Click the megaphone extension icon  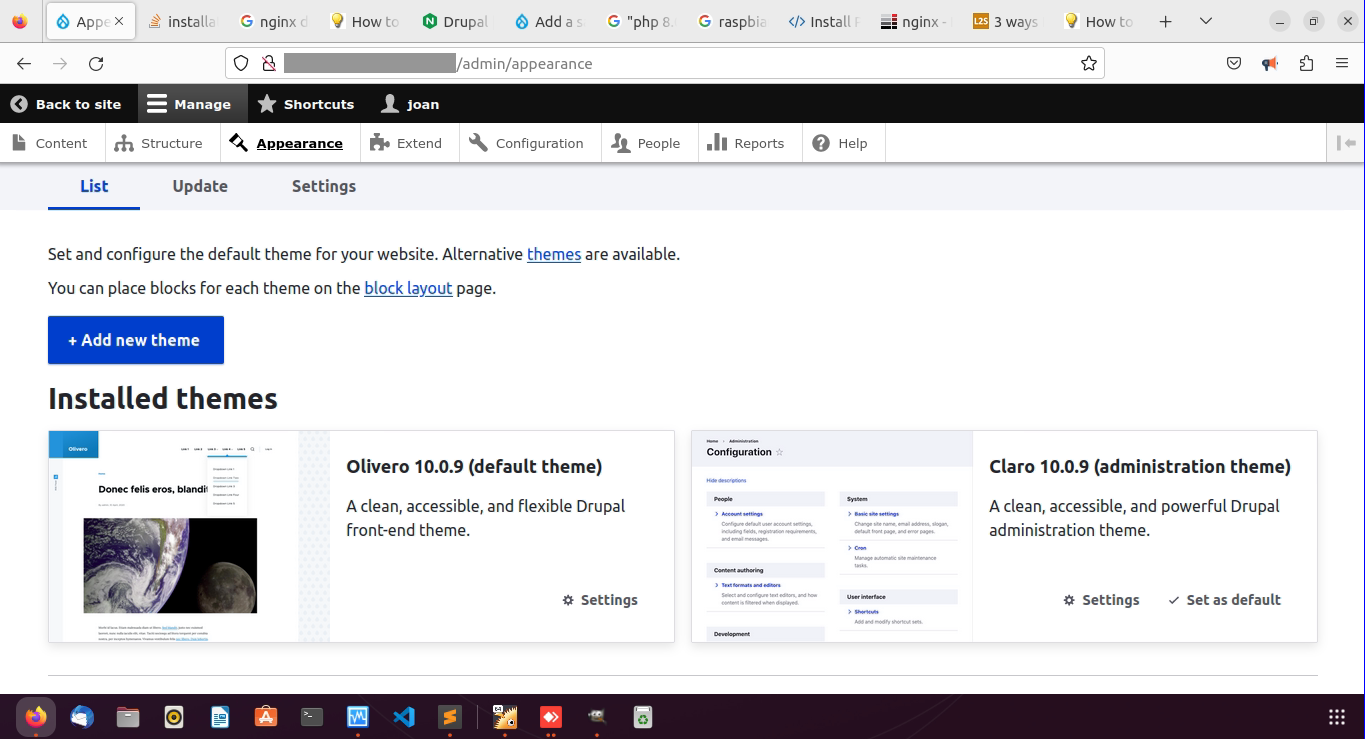(1270, 63)
